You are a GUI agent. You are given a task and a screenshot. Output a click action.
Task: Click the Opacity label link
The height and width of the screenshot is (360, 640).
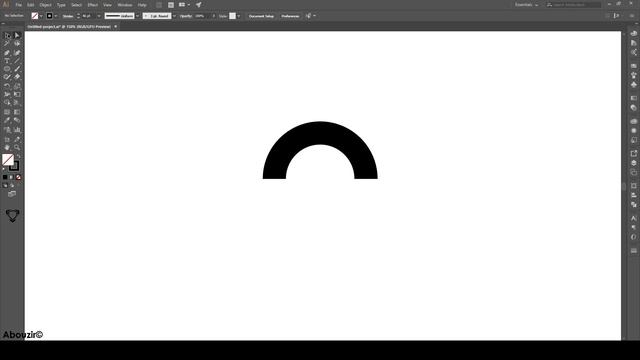186,16
